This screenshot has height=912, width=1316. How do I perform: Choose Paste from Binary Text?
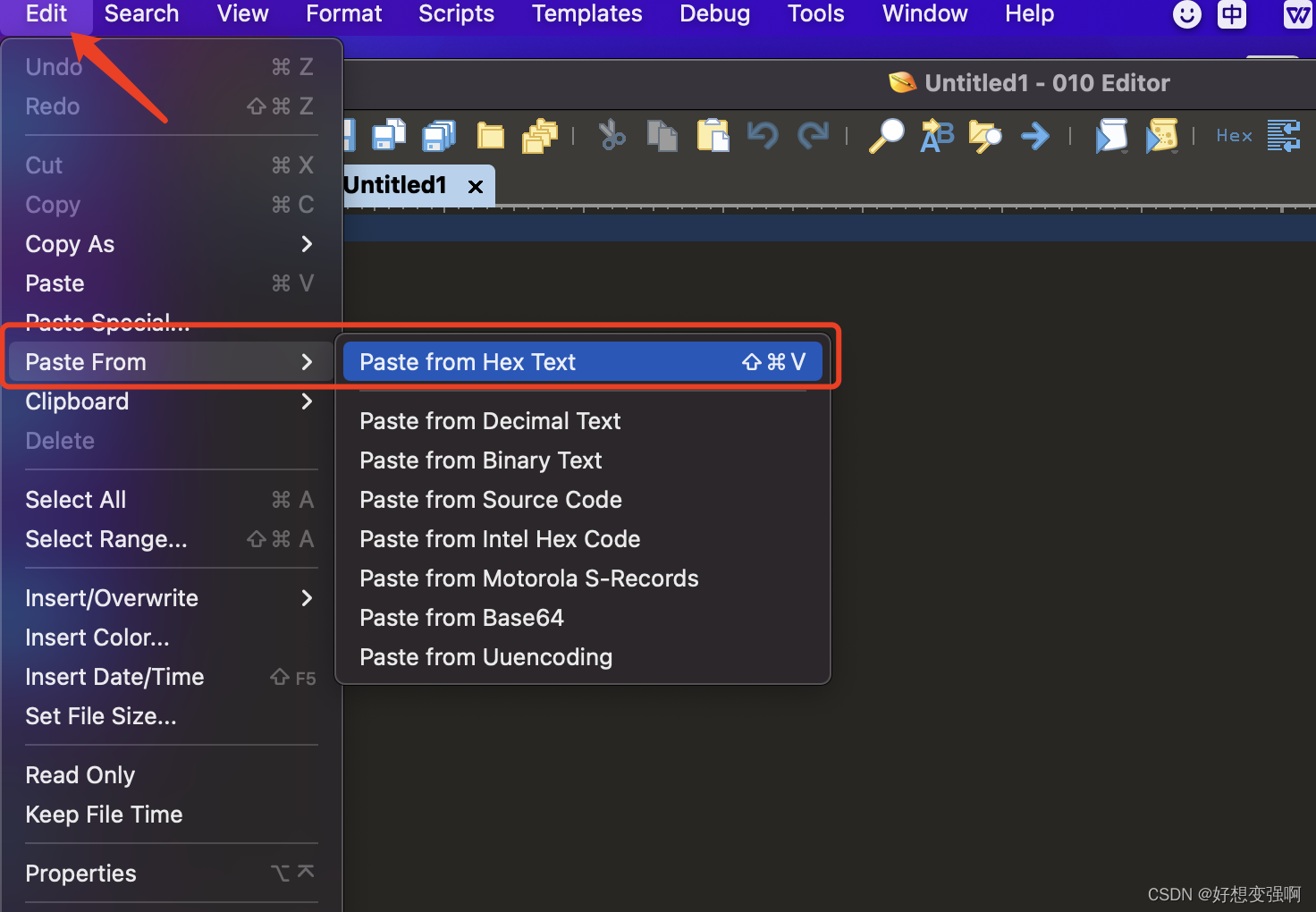click(x=582, y=460)
